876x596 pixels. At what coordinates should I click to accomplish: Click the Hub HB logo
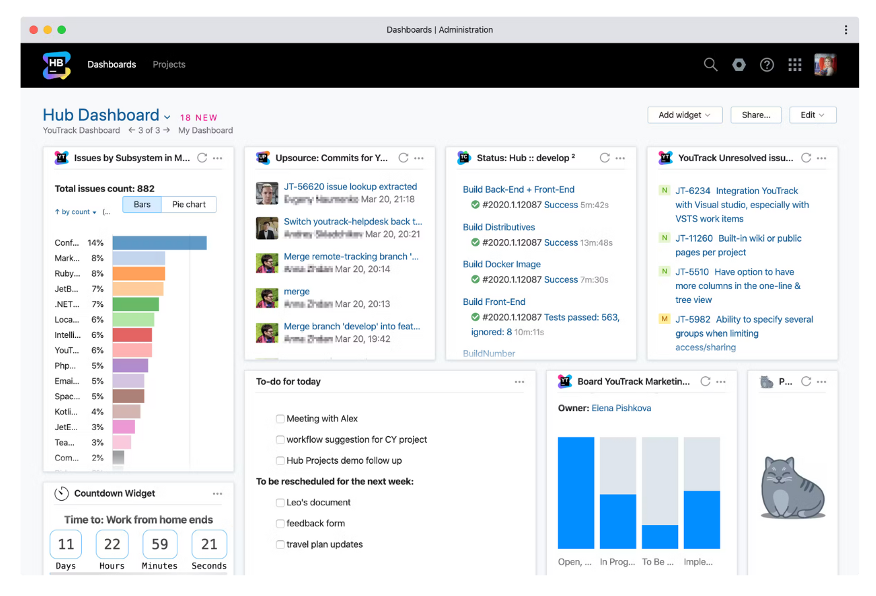tap(56, 65)
